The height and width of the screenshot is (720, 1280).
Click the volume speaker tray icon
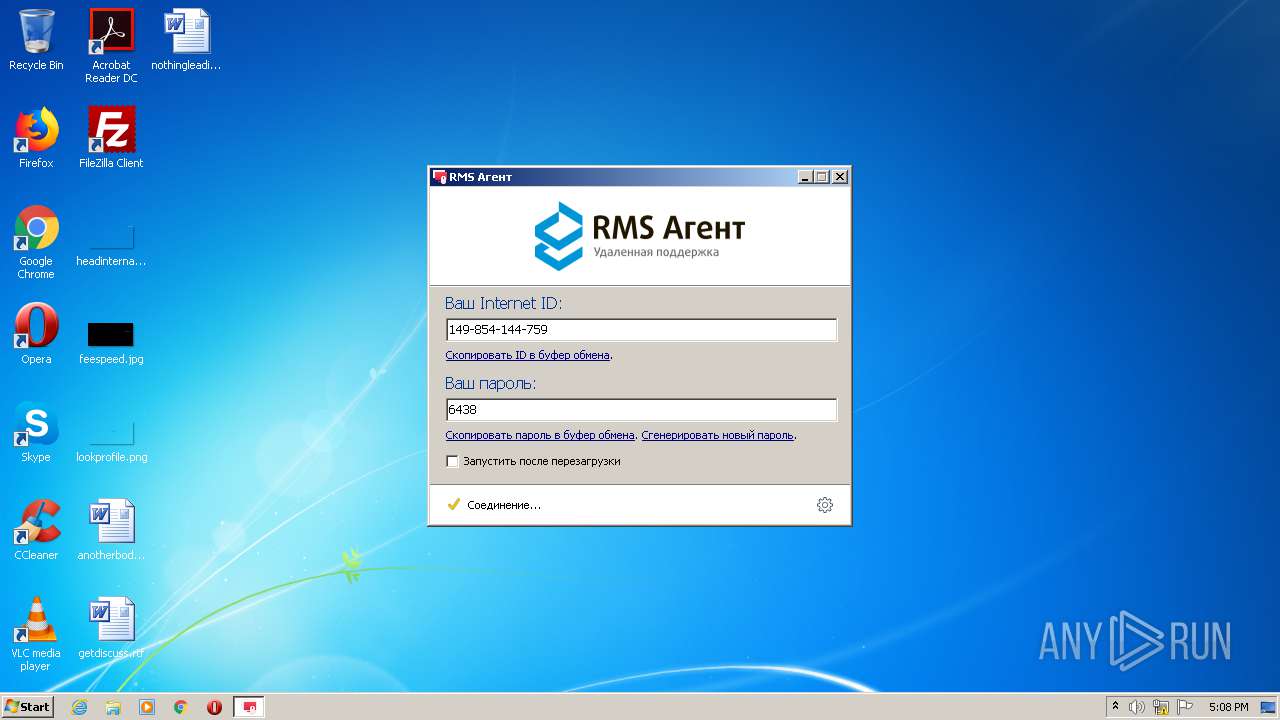click(1137, 707)
